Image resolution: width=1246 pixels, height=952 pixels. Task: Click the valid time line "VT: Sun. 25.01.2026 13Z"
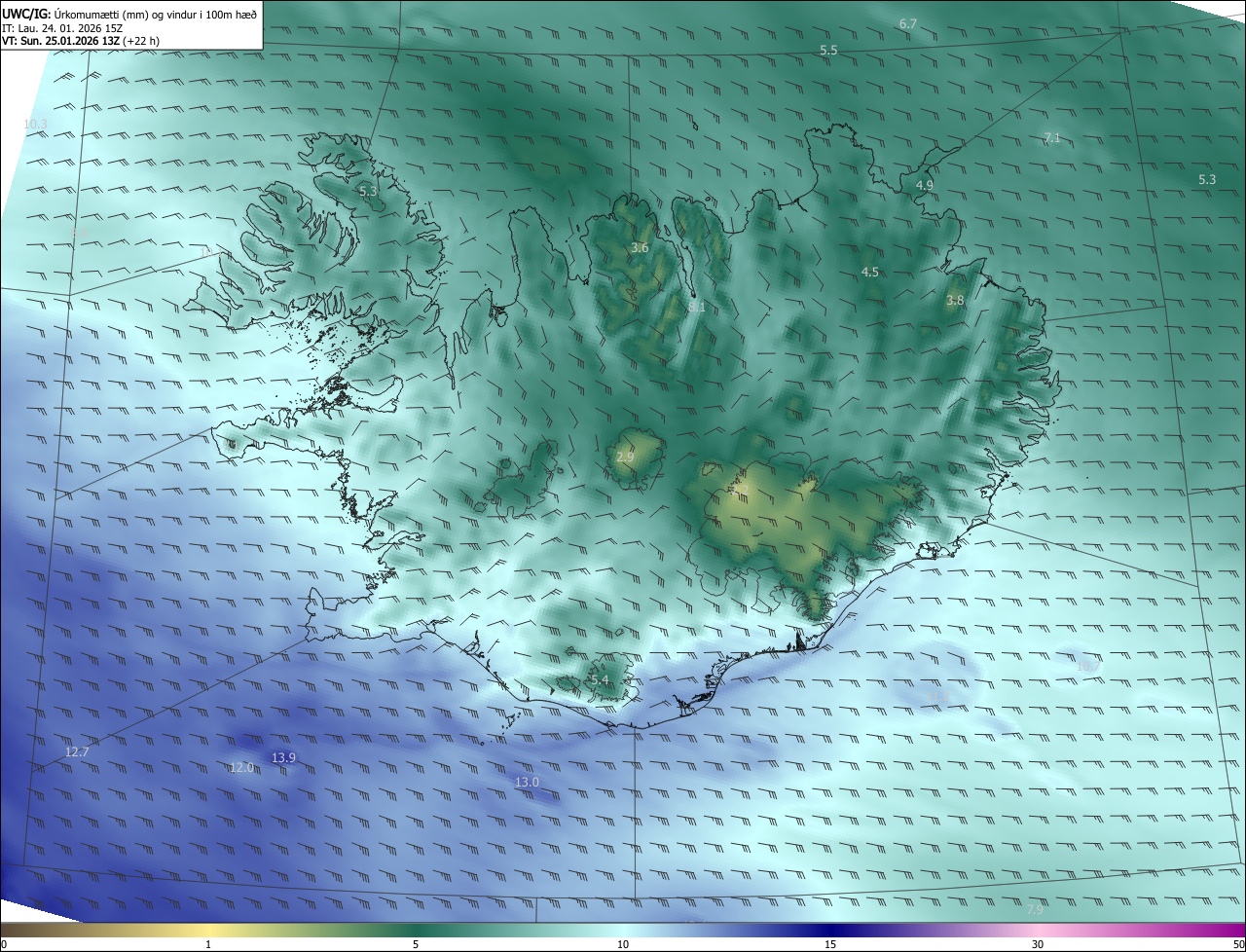(x=60, y=41)
